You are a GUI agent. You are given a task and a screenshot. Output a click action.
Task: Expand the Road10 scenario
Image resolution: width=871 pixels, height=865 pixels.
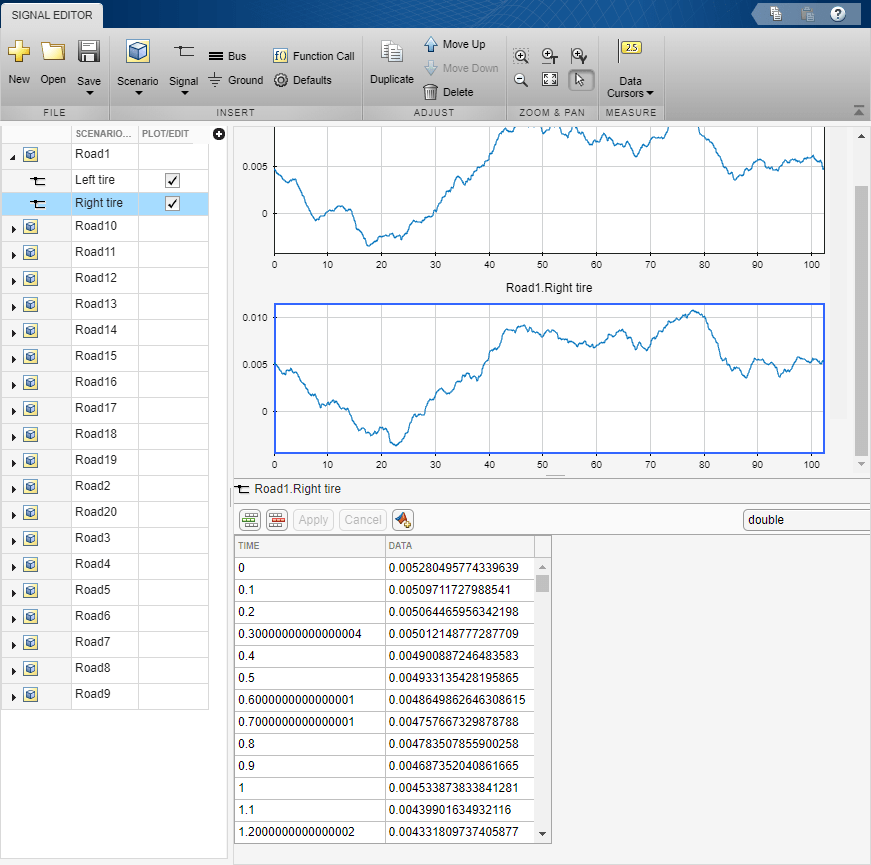[13, 228]
